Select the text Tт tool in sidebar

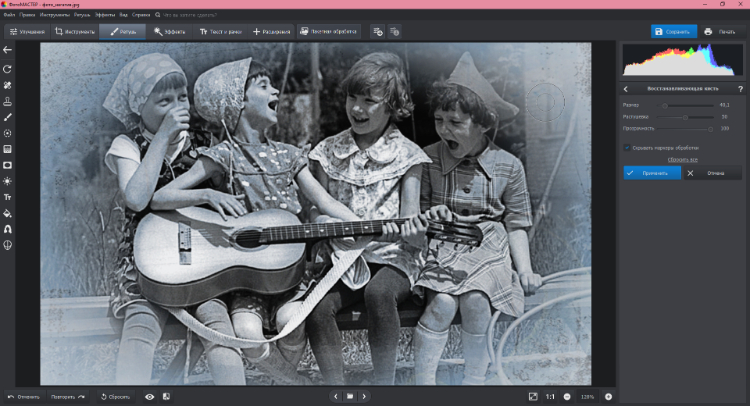coord(8,197)
